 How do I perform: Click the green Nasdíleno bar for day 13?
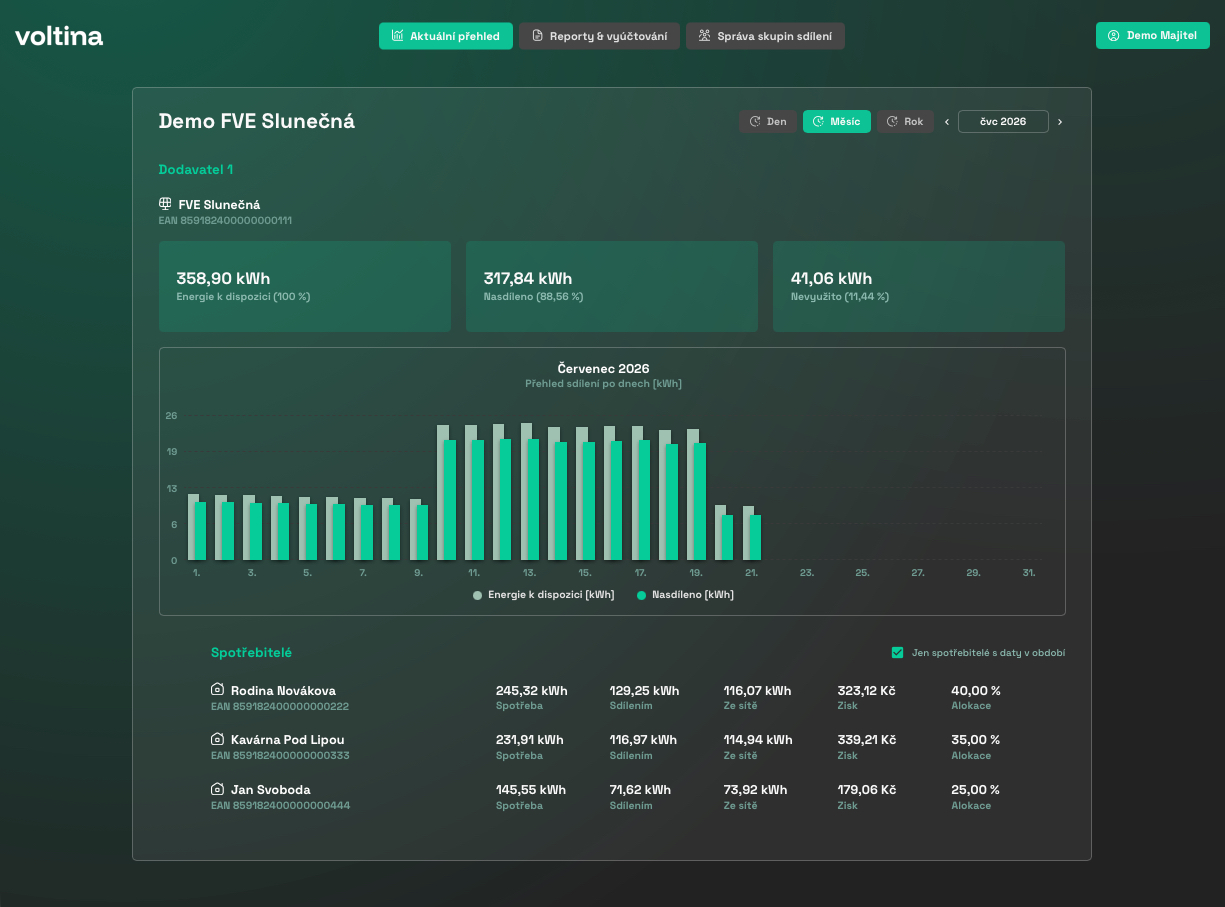533,500
